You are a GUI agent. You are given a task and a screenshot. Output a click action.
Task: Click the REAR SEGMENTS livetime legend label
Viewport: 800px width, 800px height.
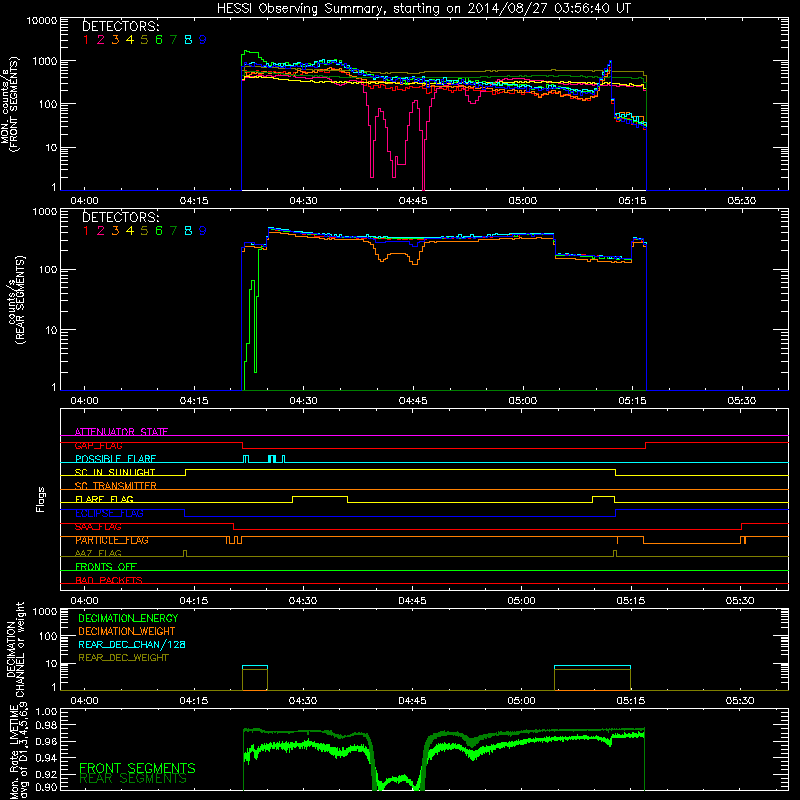[133, 779]
